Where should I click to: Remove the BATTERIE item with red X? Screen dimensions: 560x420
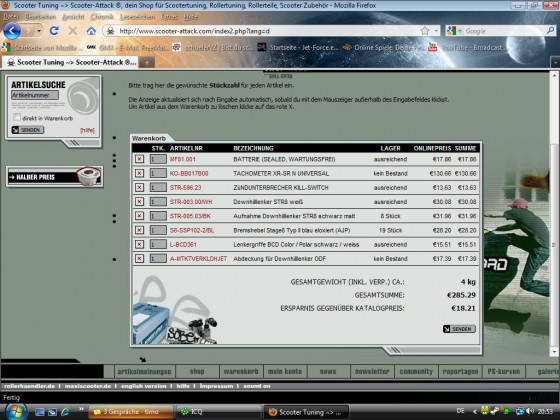pyautogui.click(x=139, y=159)
